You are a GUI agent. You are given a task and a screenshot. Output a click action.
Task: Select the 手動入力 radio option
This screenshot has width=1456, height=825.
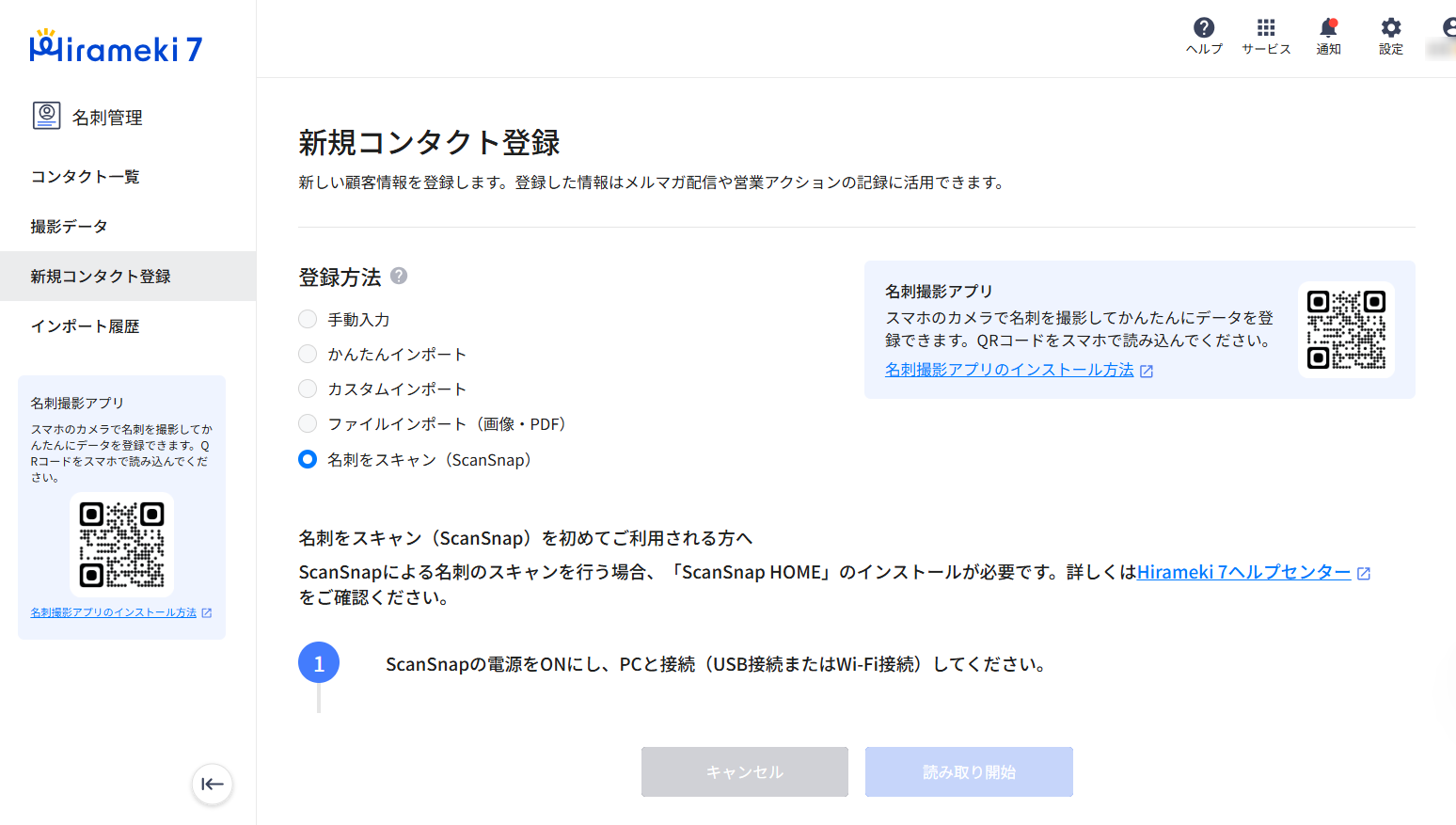tap(308, 320)
